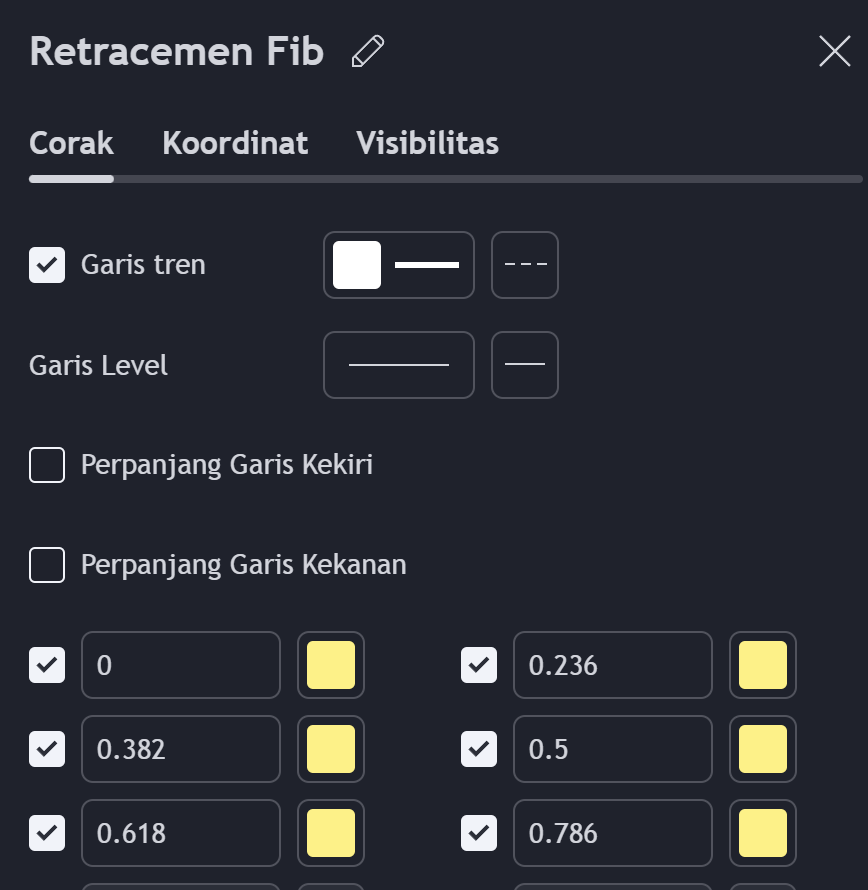This screenshot has height=890, width=868.
Task: Open Garis Level line thickness dropdown
Action: point(398,365)
